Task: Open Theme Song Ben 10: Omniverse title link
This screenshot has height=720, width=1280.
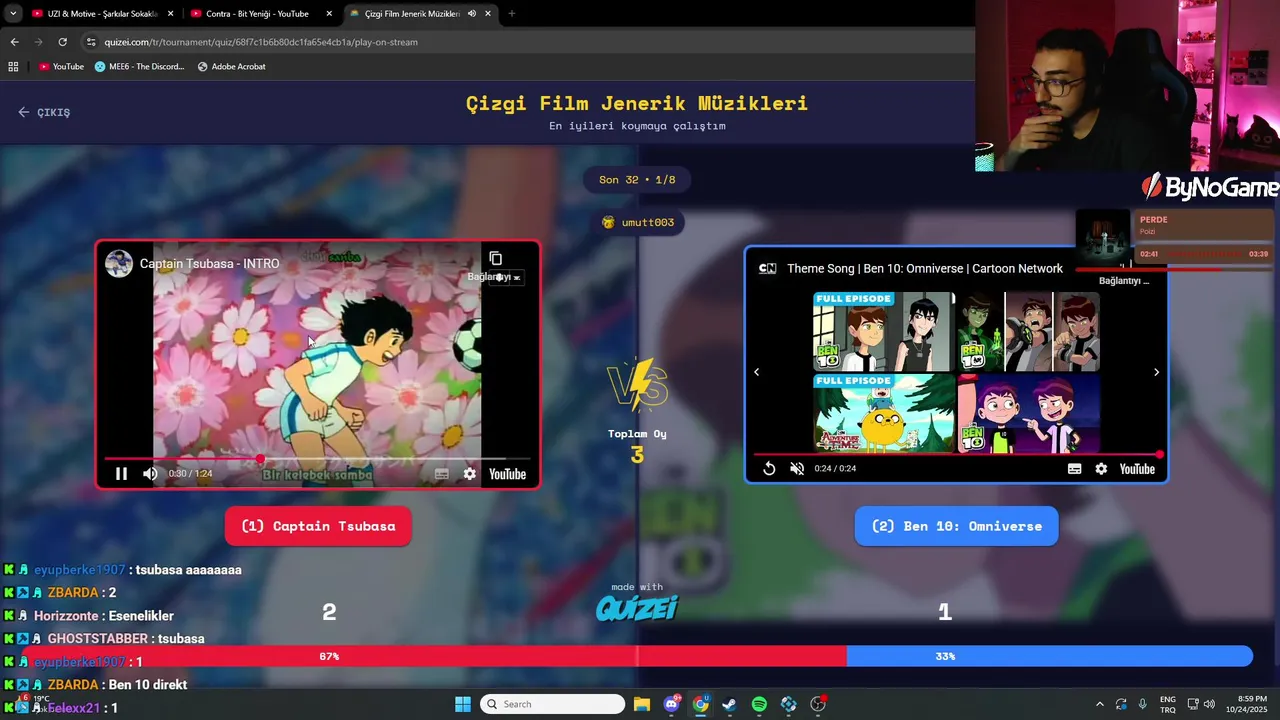Action: pos(925,268)
